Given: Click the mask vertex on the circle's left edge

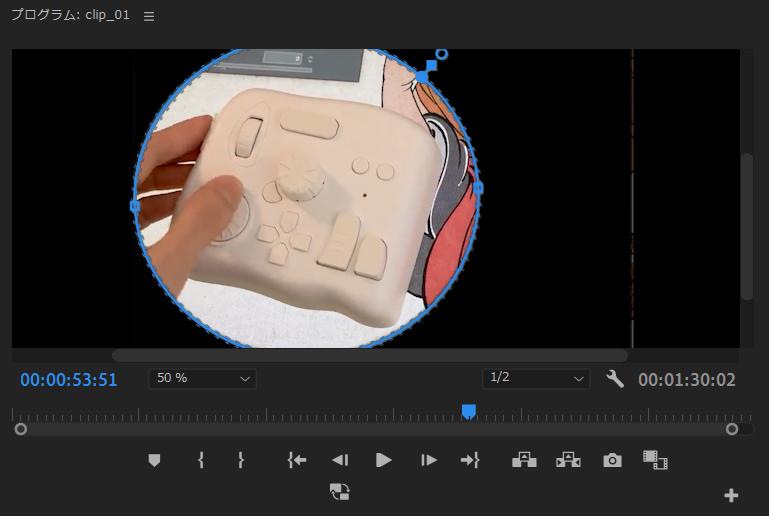Looking at the screenshot, I should [135, 206].
